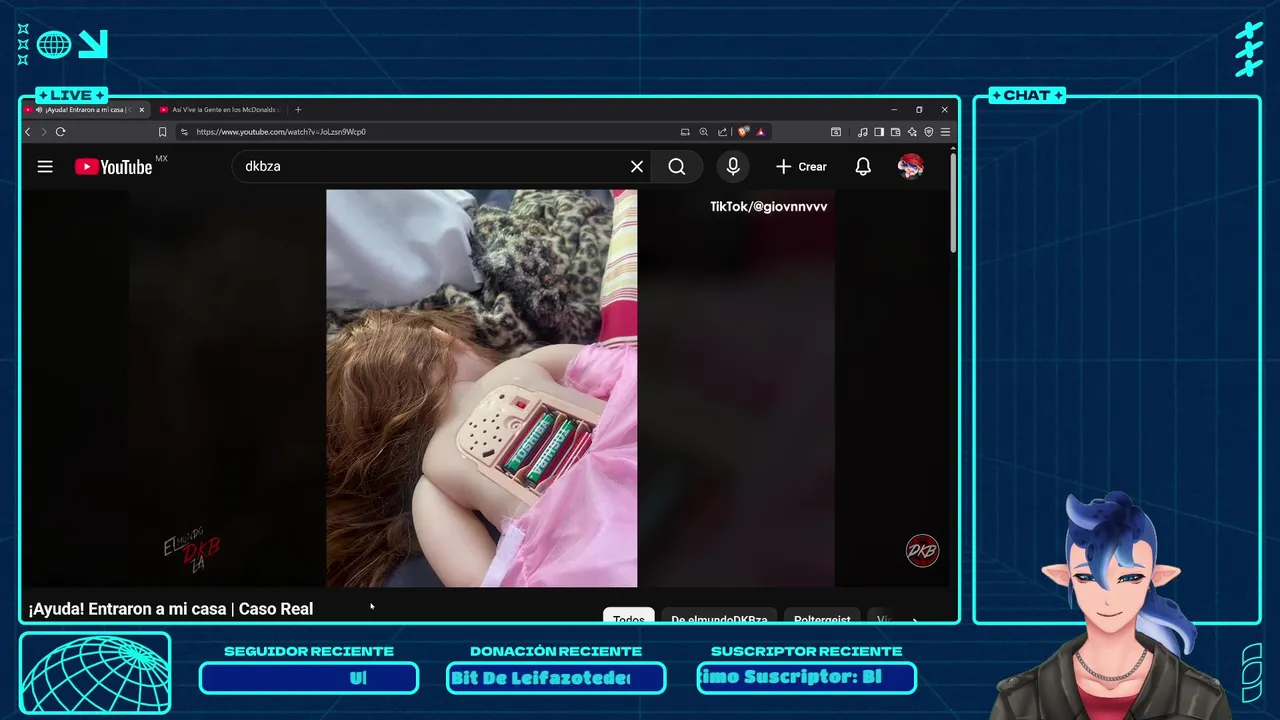Share this page from the address bar
This screenshot has height=720, width=1280.
tap(722, 132)
